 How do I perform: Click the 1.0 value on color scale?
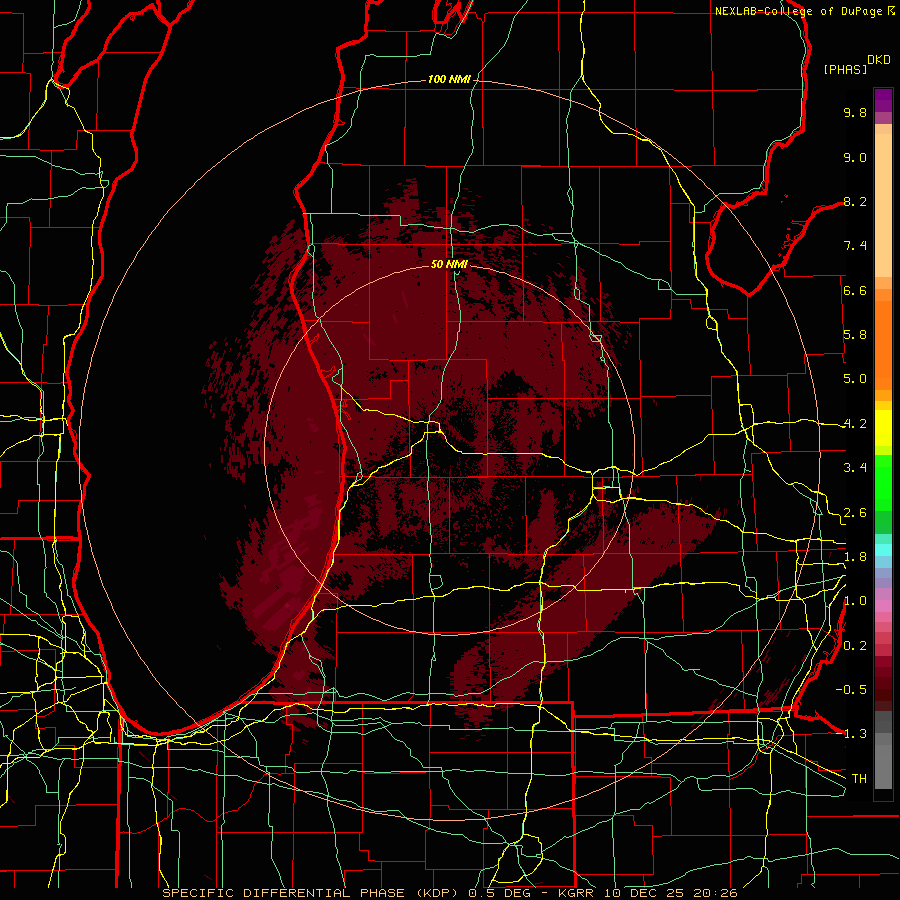[855, 601]
